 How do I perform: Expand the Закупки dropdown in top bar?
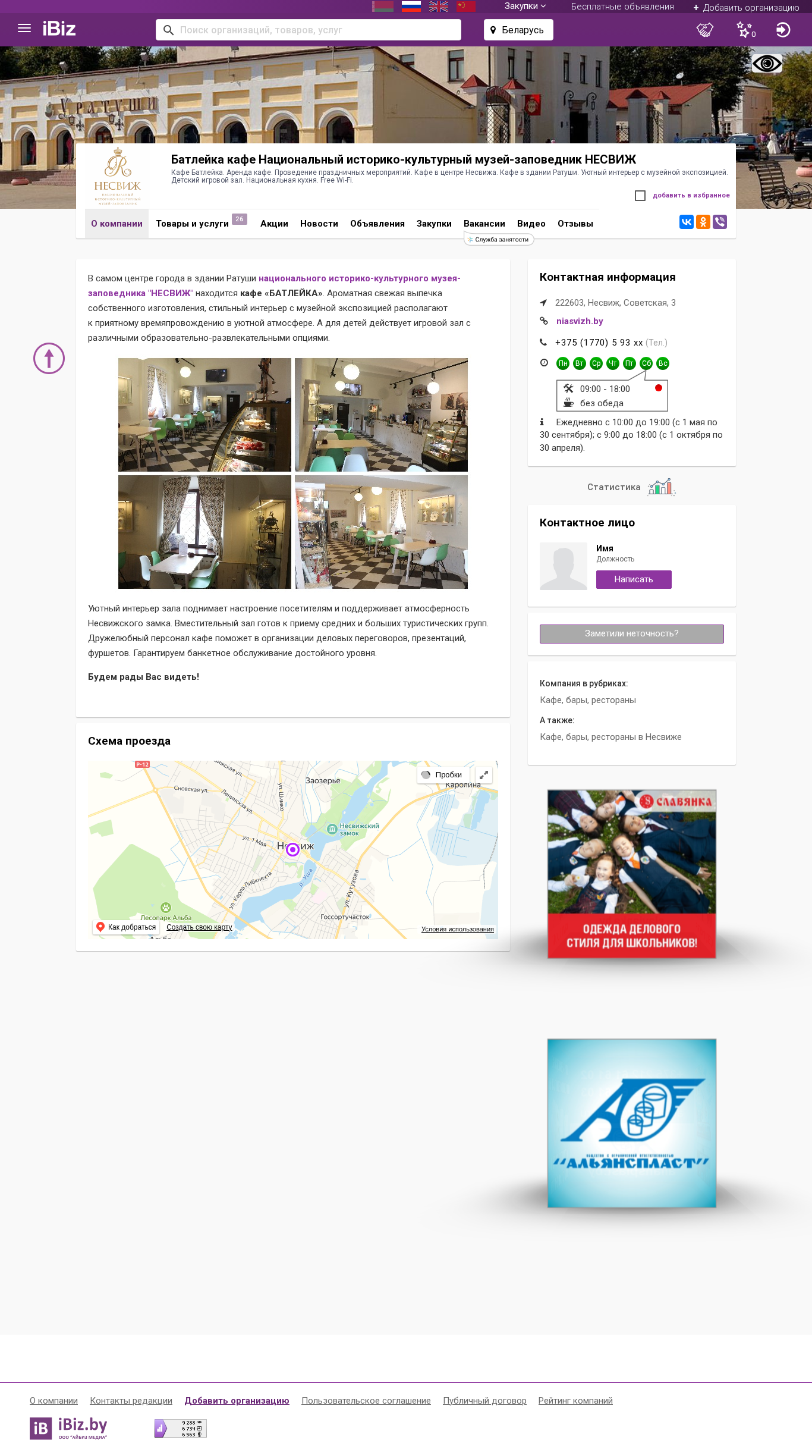pos(525,7)
